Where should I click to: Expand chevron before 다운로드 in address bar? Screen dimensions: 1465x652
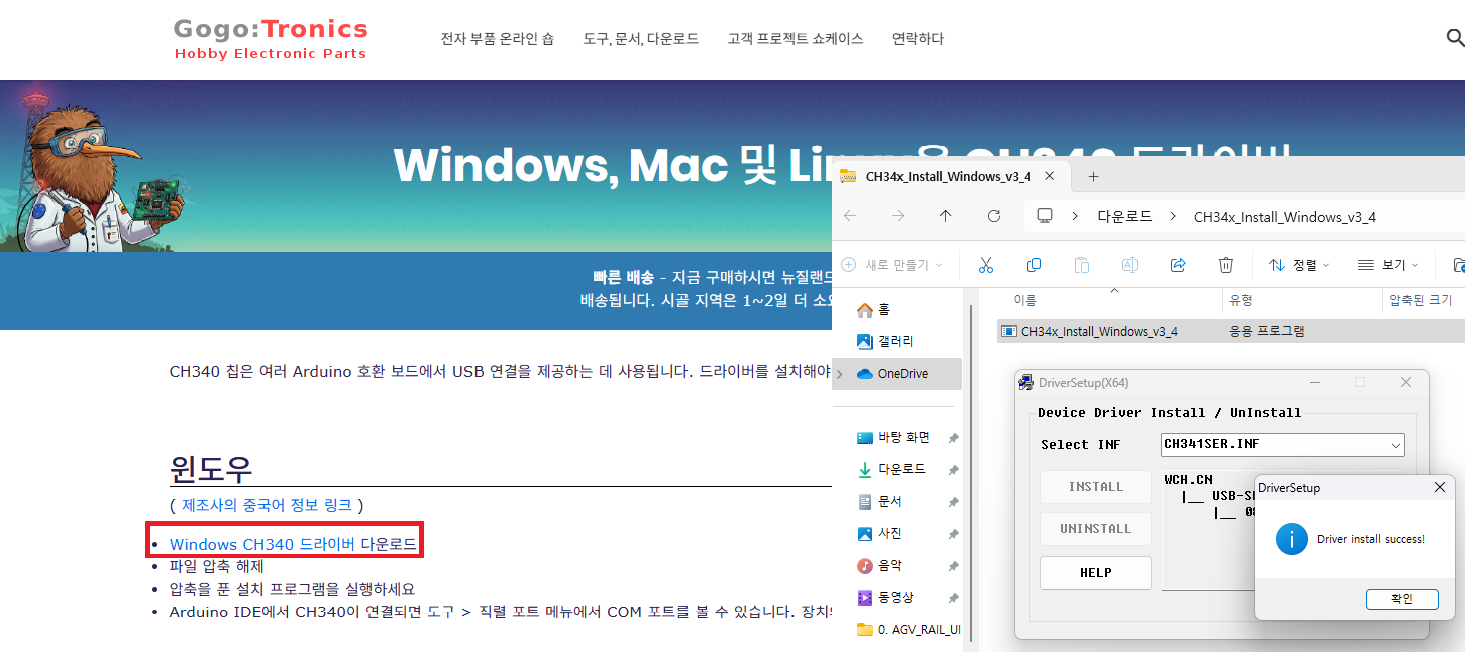(x=1075, y=216)
